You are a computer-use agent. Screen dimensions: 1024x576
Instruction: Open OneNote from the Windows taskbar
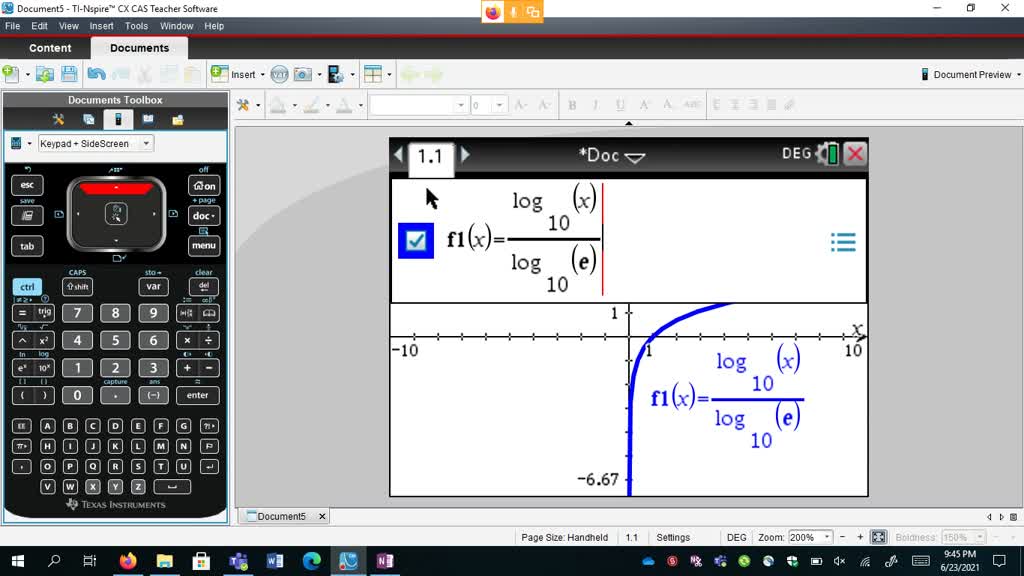385,561
